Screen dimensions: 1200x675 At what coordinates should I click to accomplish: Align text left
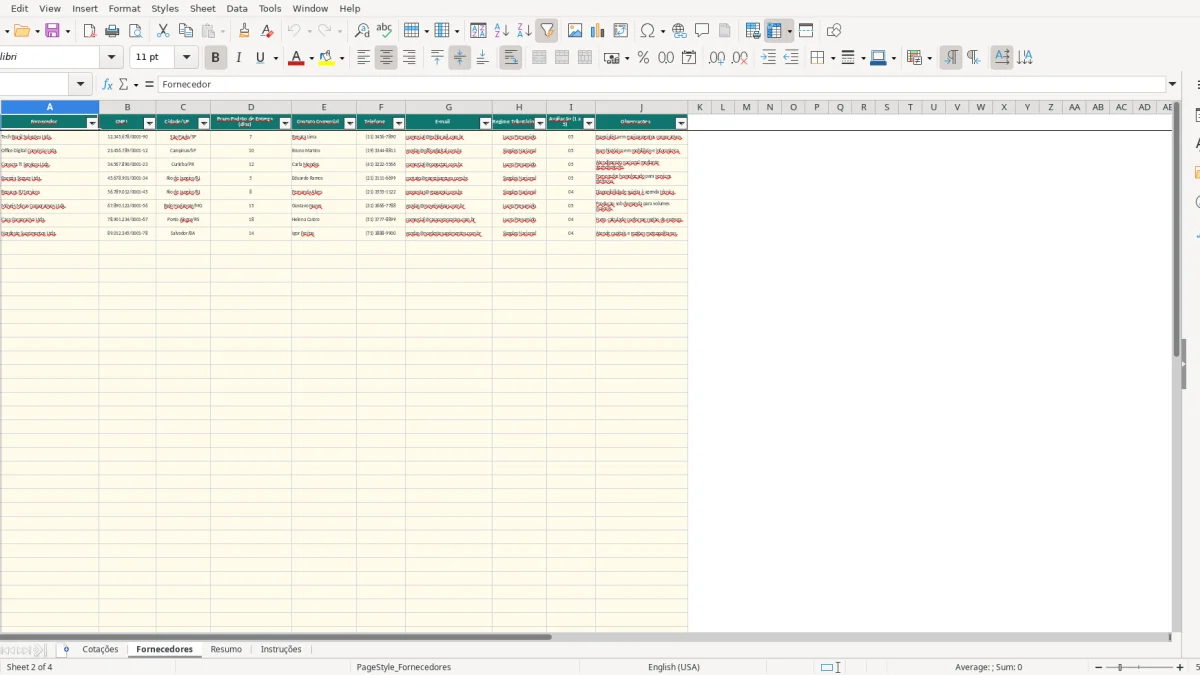click(363, 58)
